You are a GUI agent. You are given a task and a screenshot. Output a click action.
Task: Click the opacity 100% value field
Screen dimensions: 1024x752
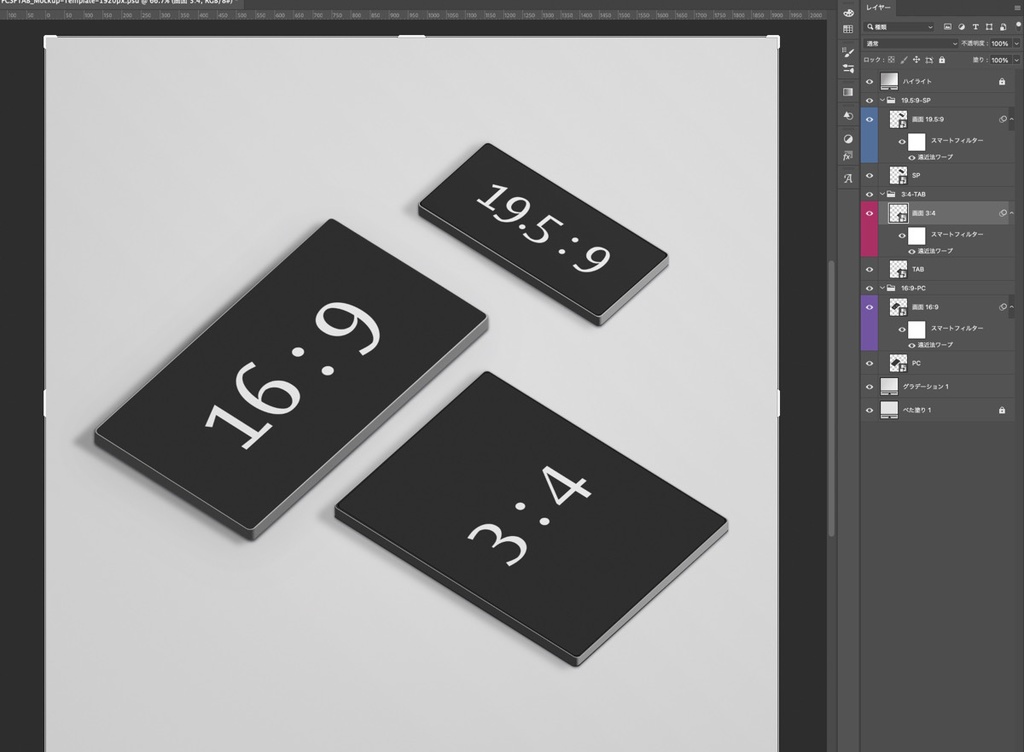[x=1000, y=43]
